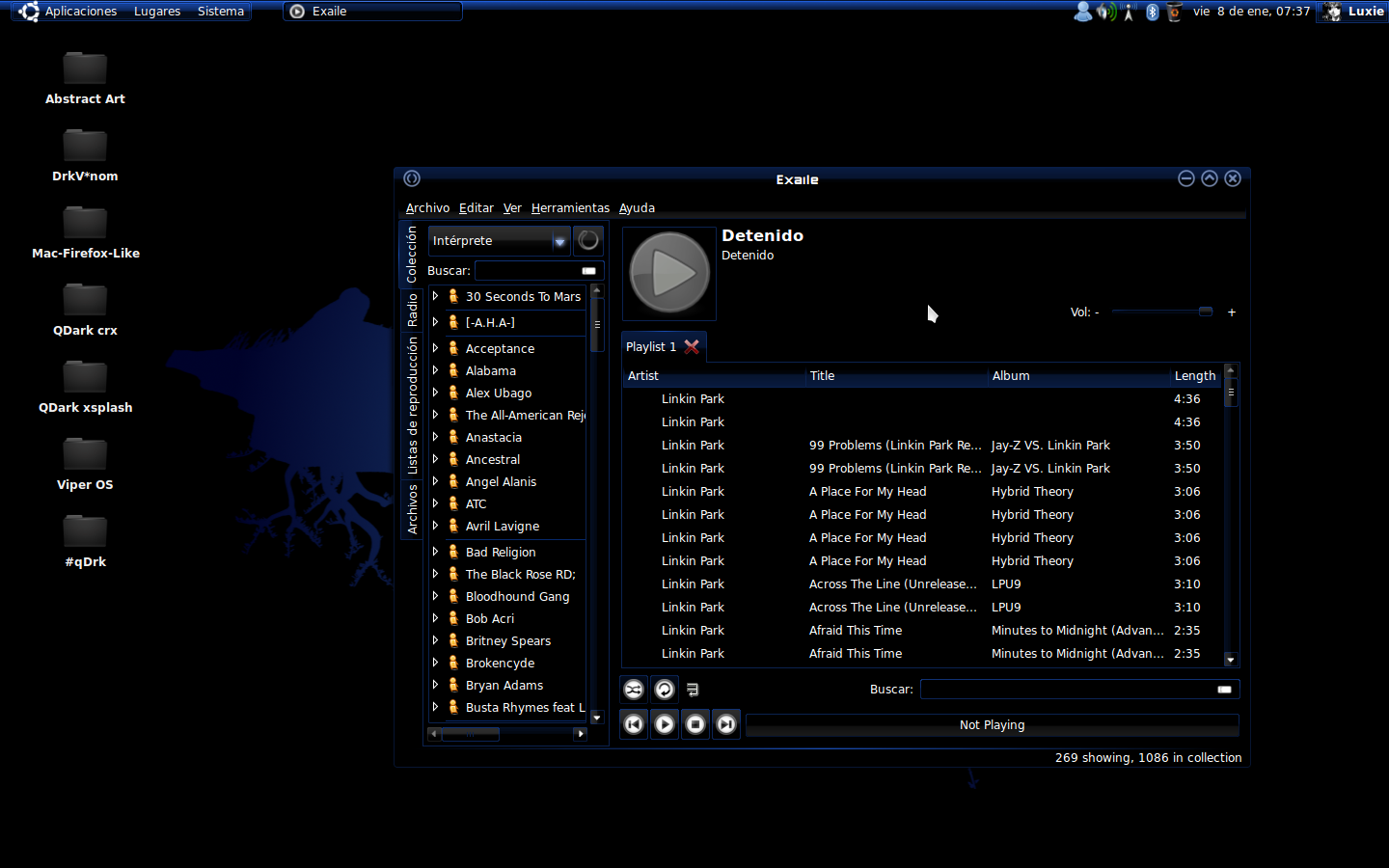
Task: Open the Luxie user menu
Action: click(1354, 12)
